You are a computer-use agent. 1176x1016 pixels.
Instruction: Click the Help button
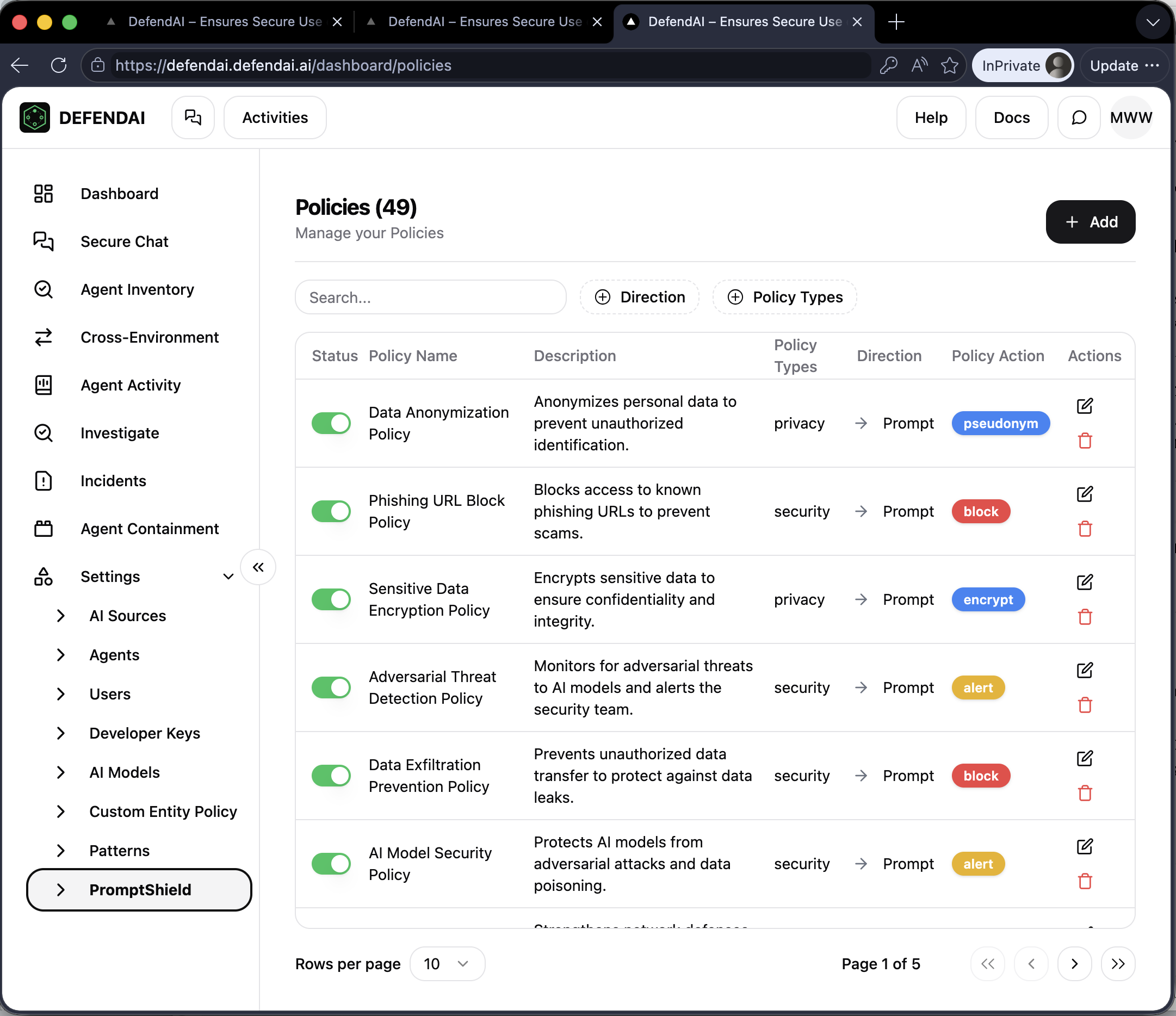point(931,117)
